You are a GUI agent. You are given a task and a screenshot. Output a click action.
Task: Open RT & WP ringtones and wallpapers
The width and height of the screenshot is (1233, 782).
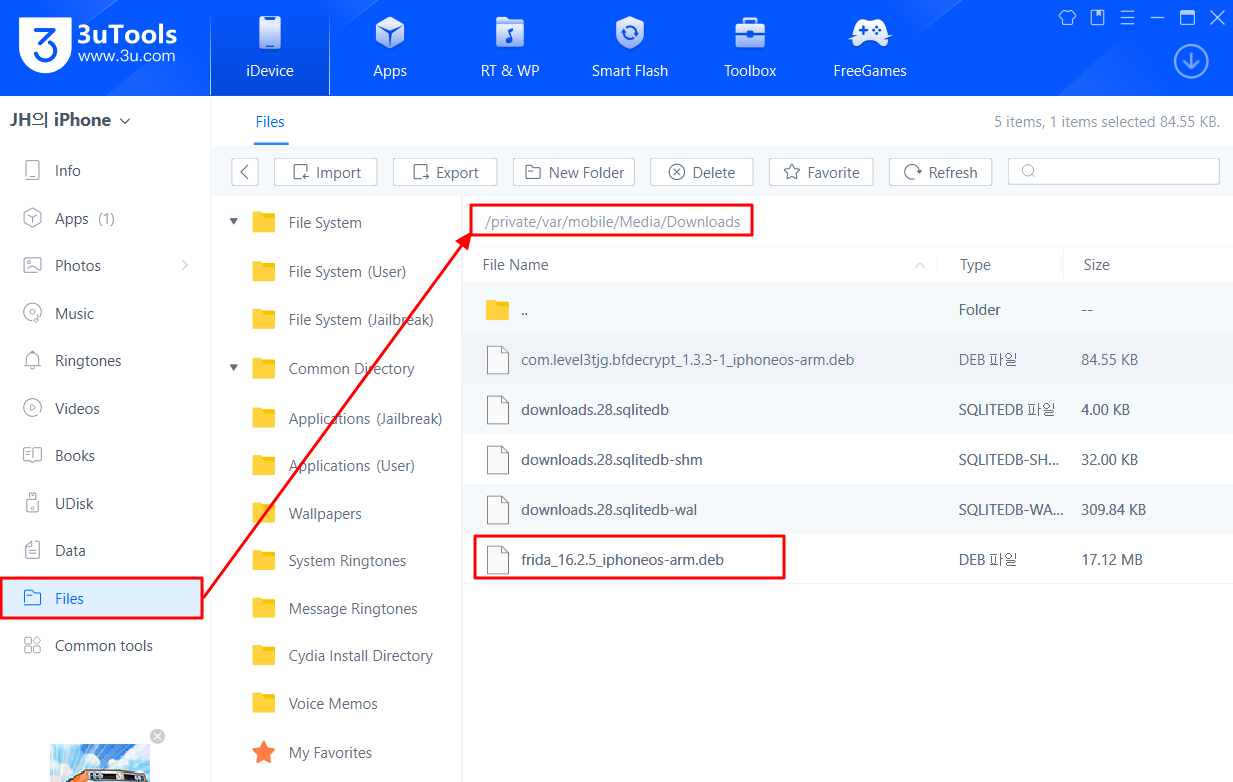[510, 48]
